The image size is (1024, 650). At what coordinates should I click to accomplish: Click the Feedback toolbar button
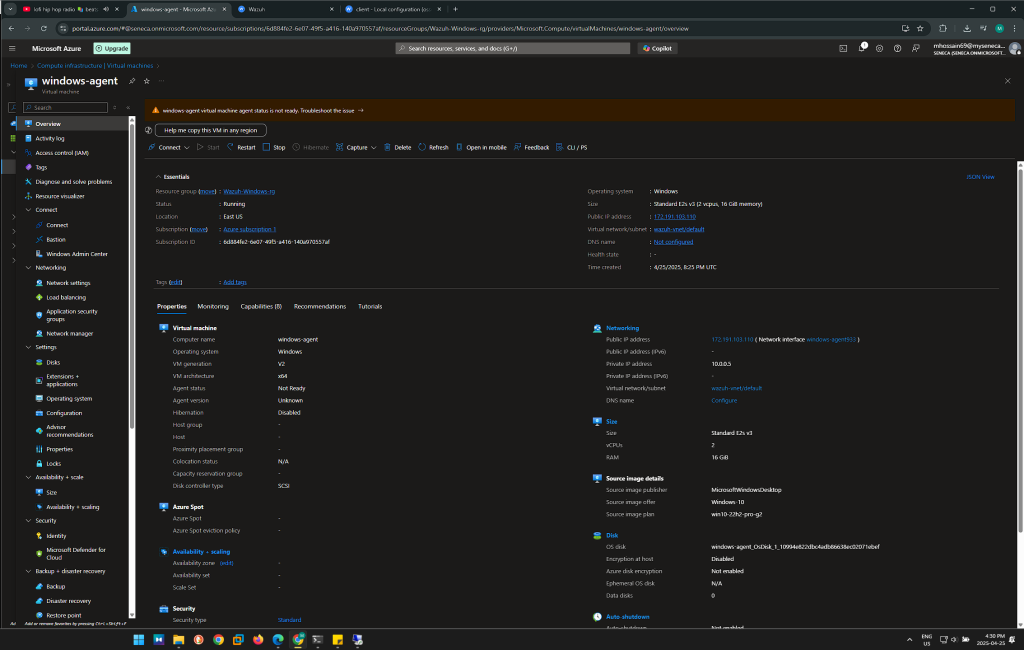coord(532,148)
